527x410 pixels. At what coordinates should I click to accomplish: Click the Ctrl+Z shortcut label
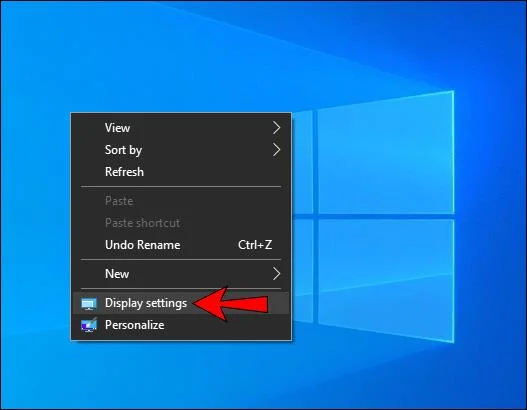pyautogui.click(x=255, y=245)
